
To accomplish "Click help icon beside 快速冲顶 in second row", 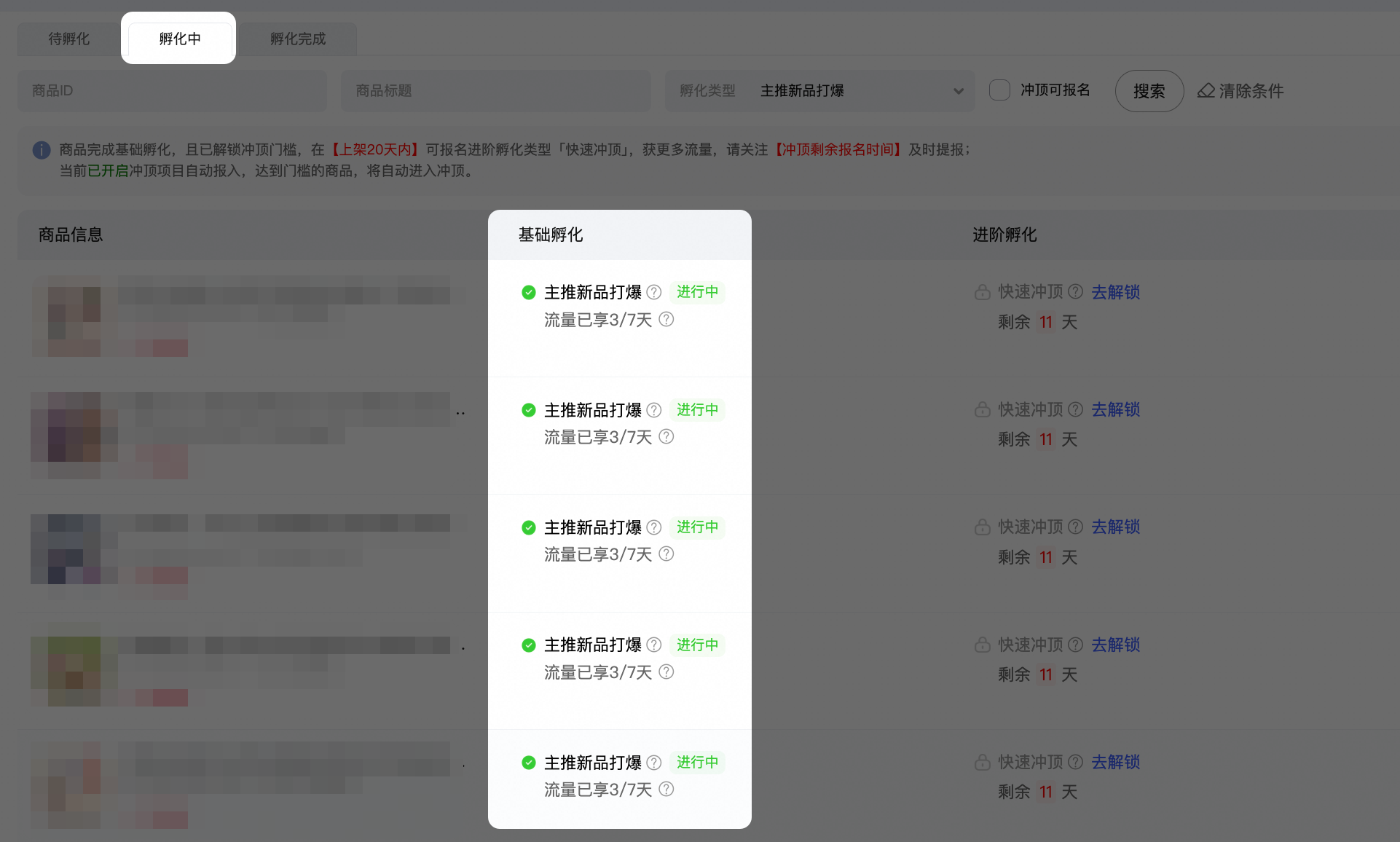I will point(1075,409).
